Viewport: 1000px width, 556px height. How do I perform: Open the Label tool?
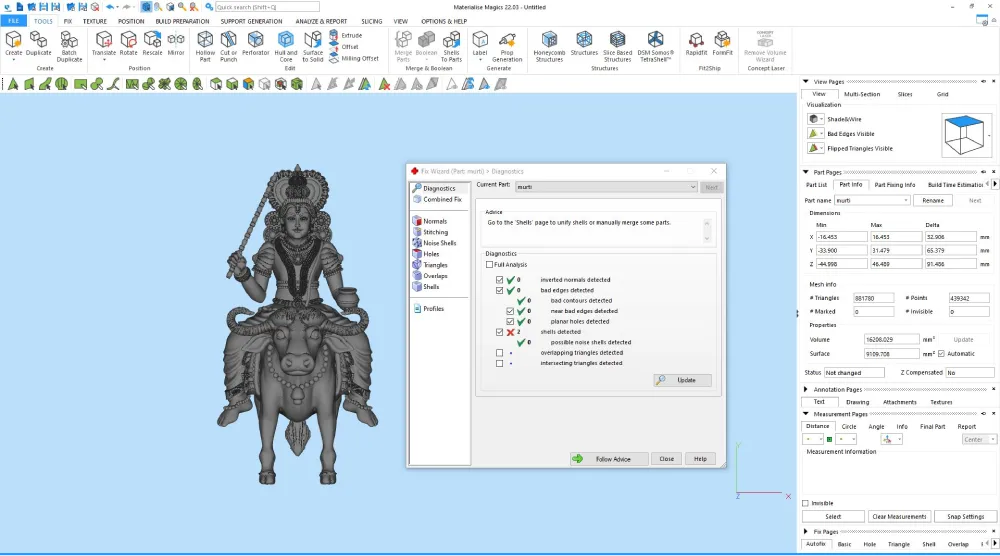pos(480,46)
